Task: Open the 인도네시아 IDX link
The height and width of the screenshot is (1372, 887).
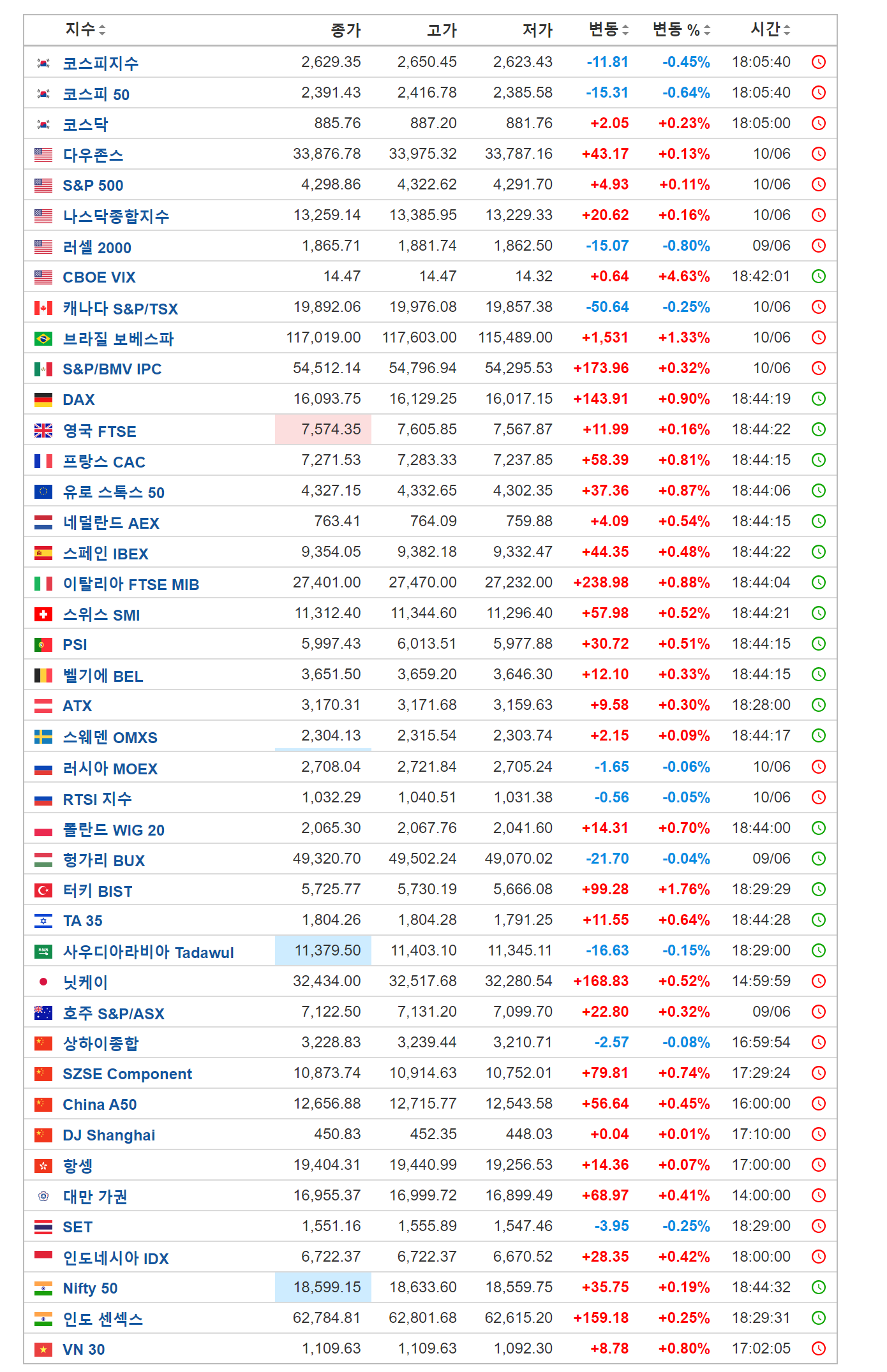Action: [116, 1258]
